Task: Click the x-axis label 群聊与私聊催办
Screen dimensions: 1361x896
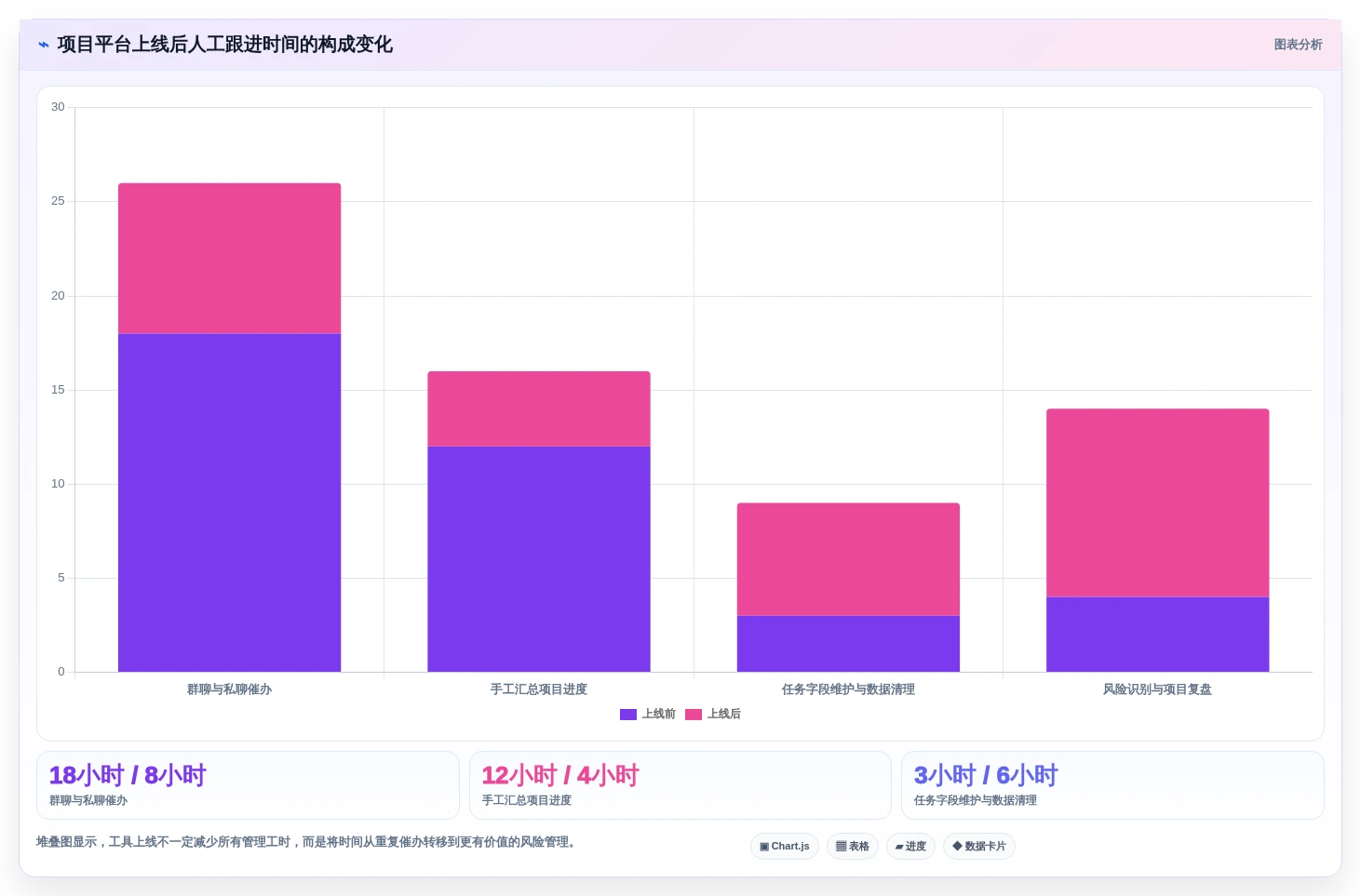Action: coord(230,689)
